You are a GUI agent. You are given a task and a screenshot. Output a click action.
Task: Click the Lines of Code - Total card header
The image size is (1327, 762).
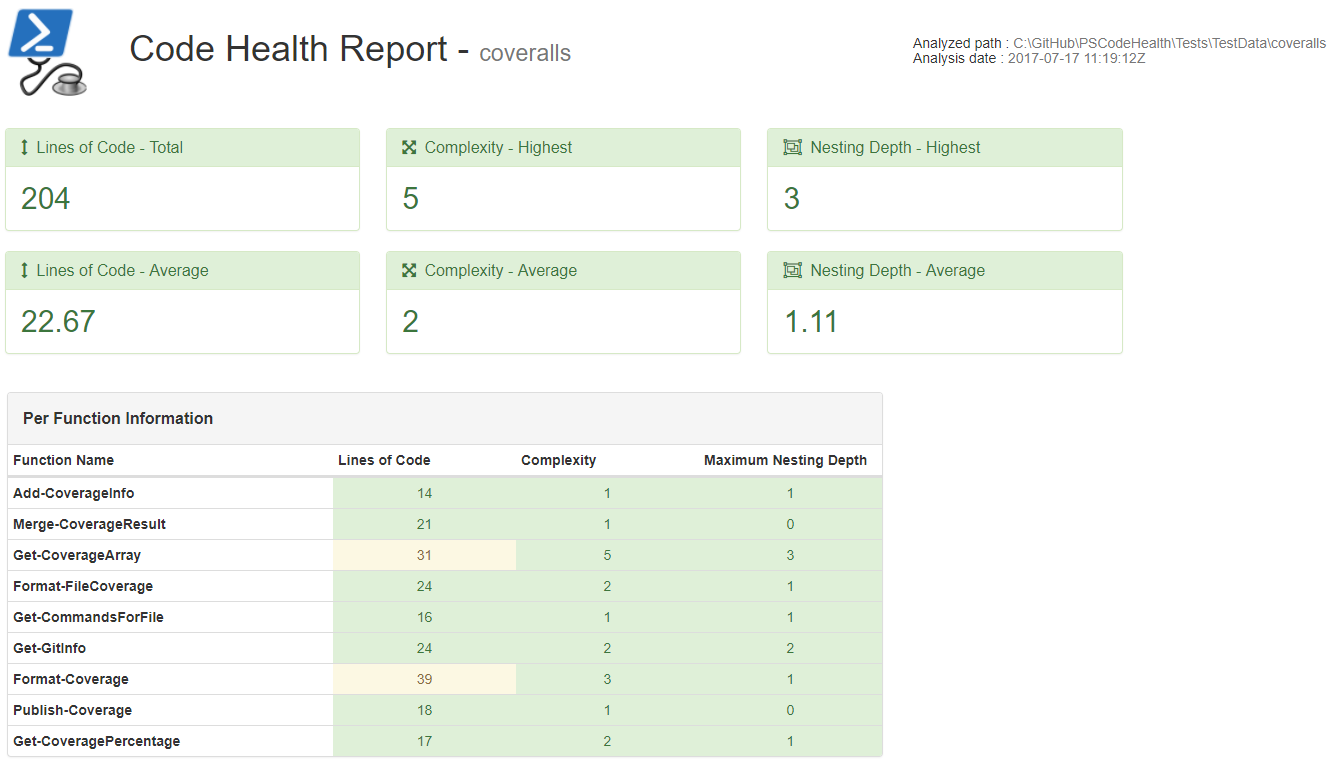pyautogui.click(x=182, y=147)
